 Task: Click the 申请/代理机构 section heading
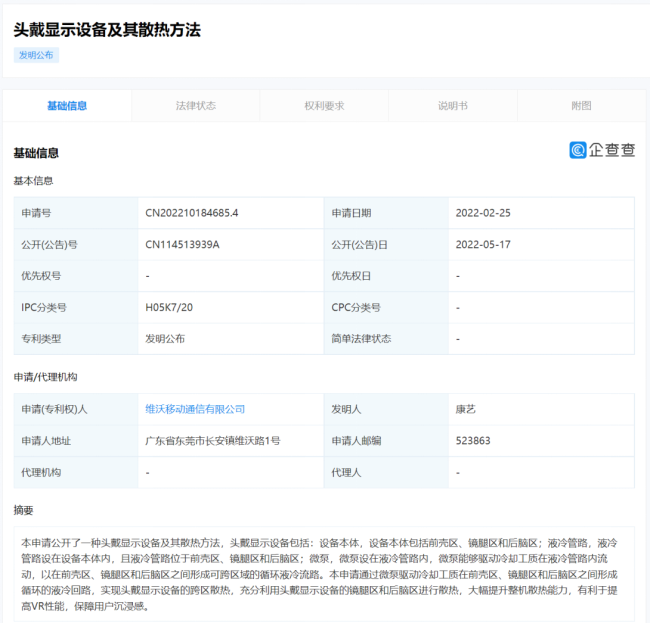(45, 377)
